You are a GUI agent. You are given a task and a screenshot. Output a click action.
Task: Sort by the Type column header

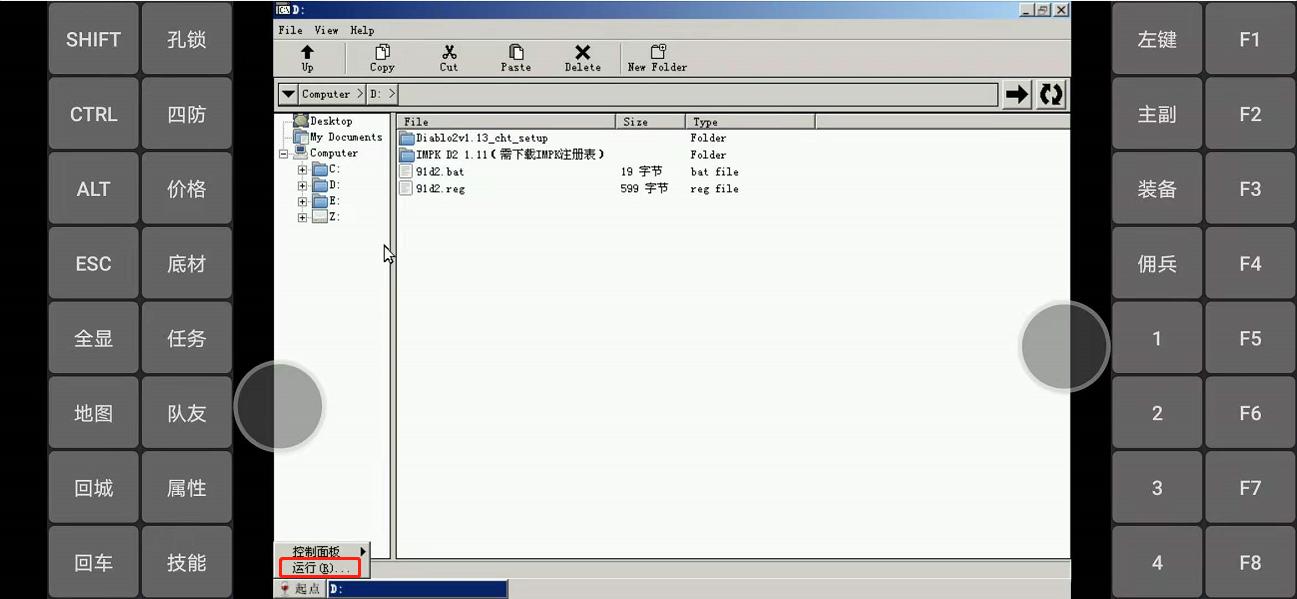[750, 121]
